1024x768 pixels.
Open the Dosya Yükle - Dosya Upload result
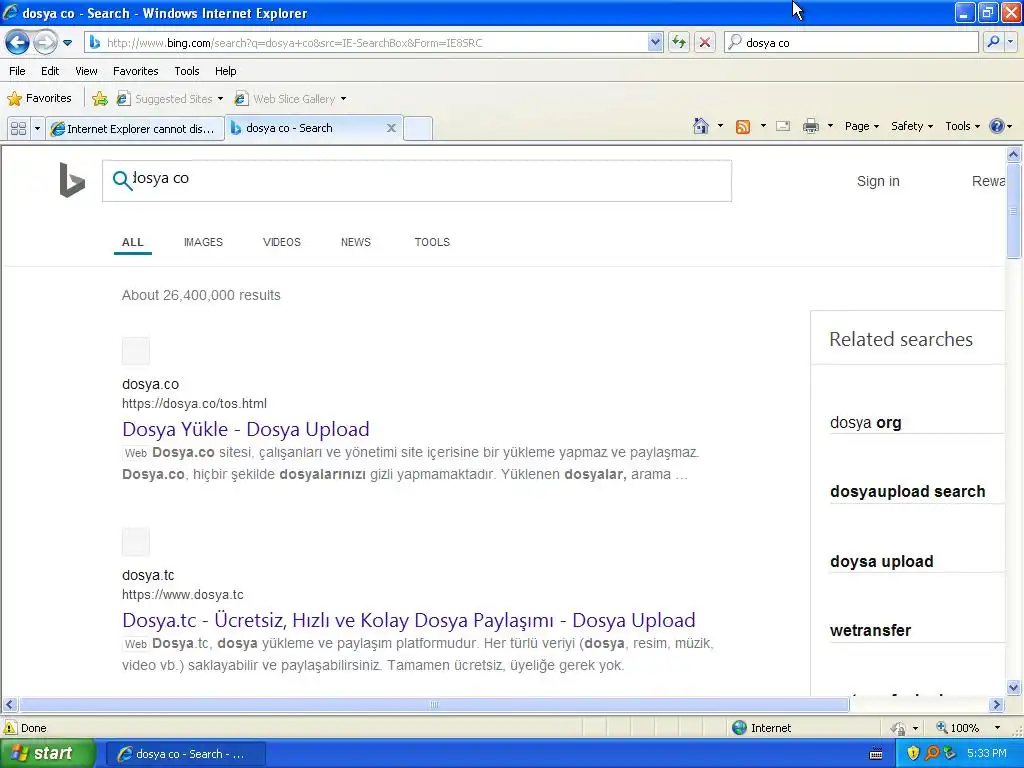246,429
